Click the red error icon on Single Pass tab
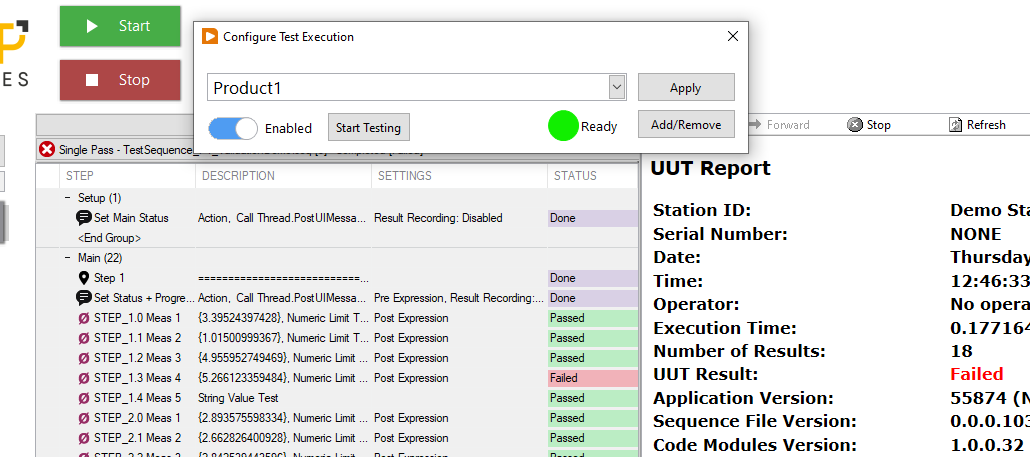The image size is (1030, 457). pos(47,149)
